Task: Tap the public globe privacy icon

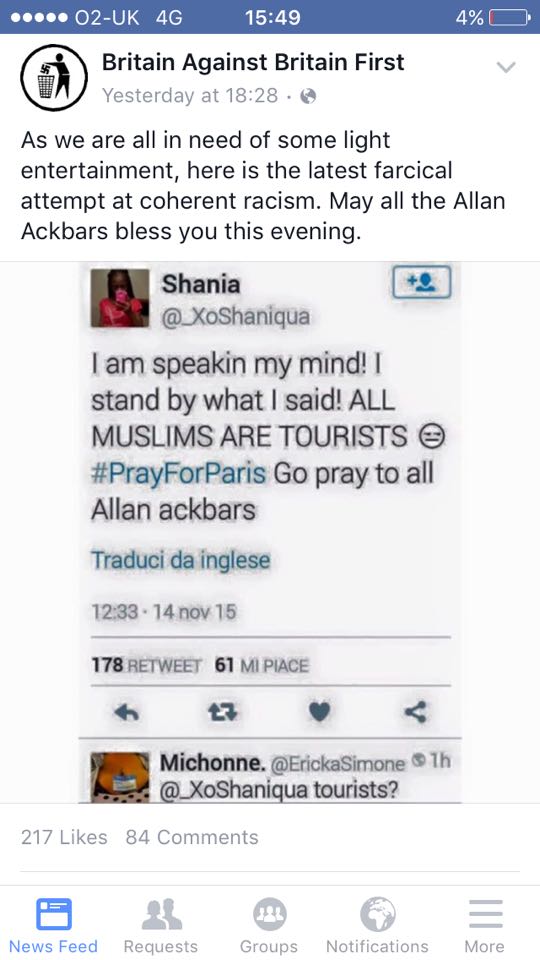Action: (309, 96)
